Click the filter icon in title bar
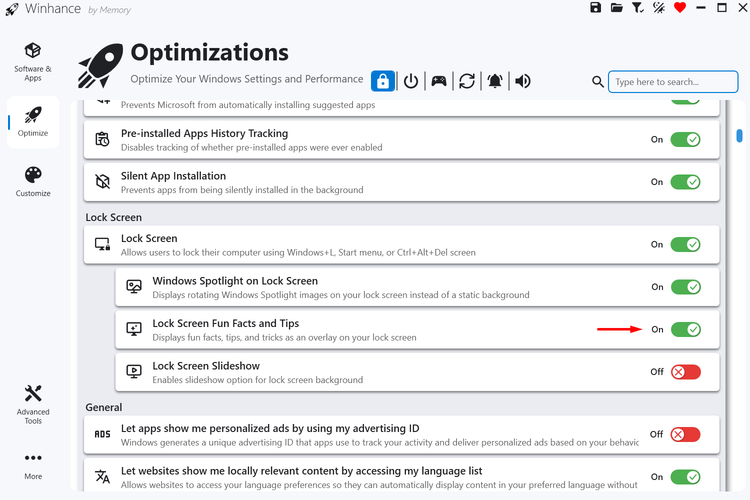 [638, 8]
